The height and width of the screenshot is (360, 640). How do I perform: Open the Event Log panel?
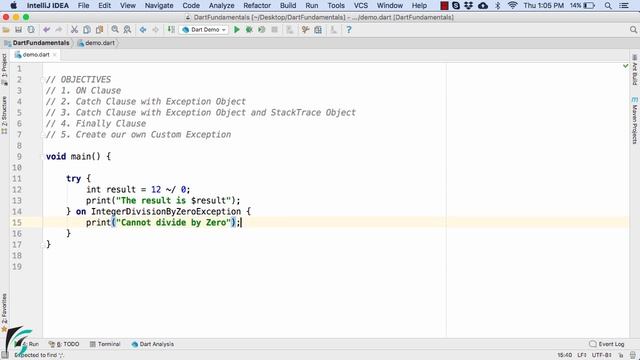607,344
